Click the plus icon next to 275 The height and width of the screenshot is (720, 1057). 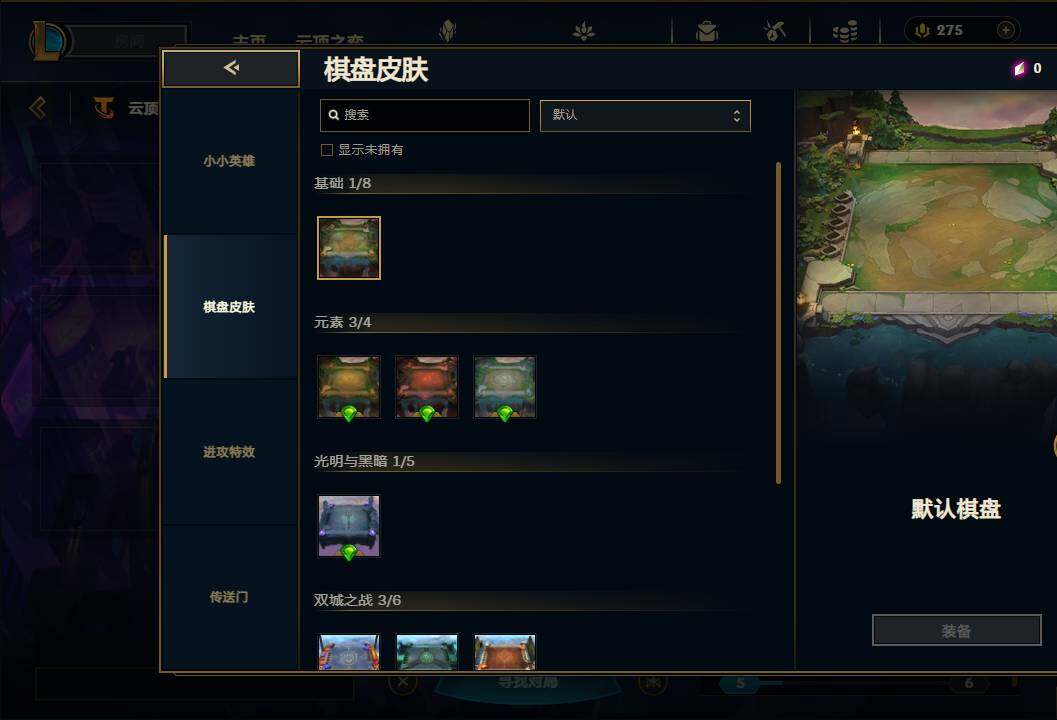[x=1005, y=30]
